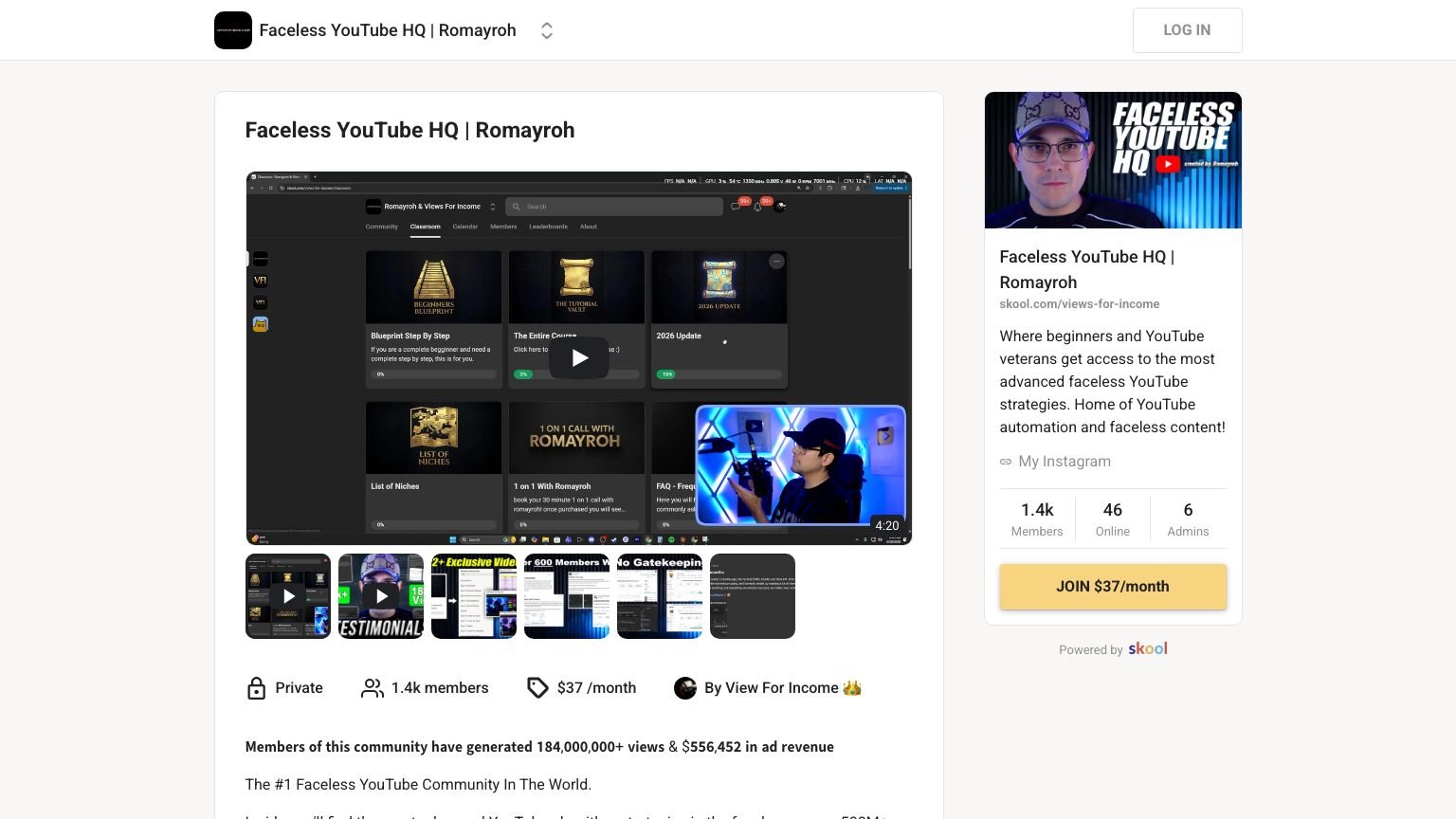Open the By View For Income profile link
The height and width of the screenshot is (819, 1456).
(x=782, y=688)
